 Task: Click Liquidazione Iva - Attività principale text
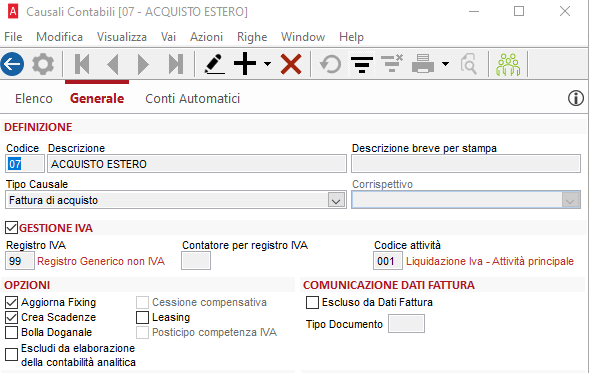pos(490,261)
